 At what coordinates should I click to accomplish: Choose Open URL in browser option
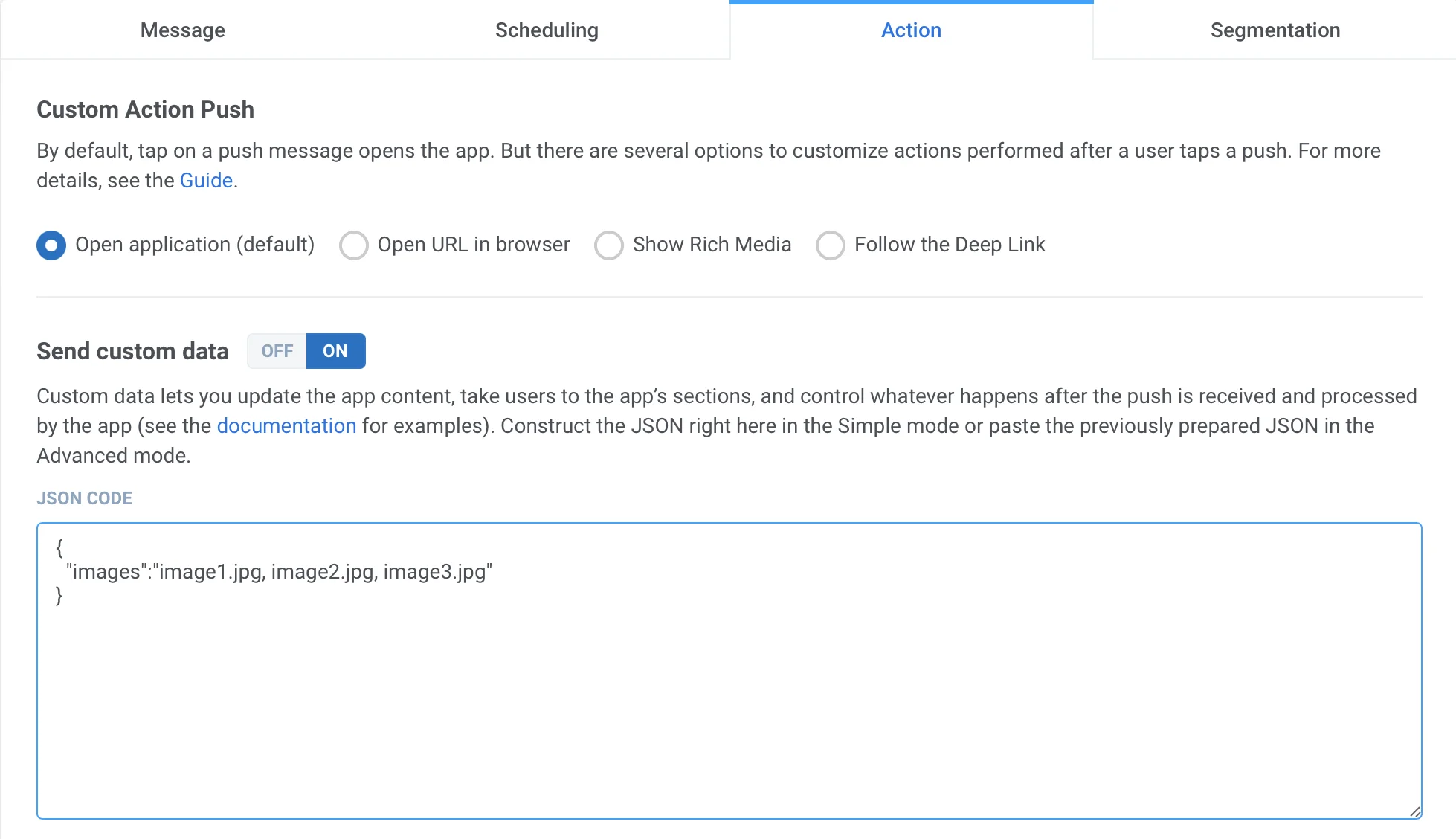pyautogui.click(x=354, y=245)
